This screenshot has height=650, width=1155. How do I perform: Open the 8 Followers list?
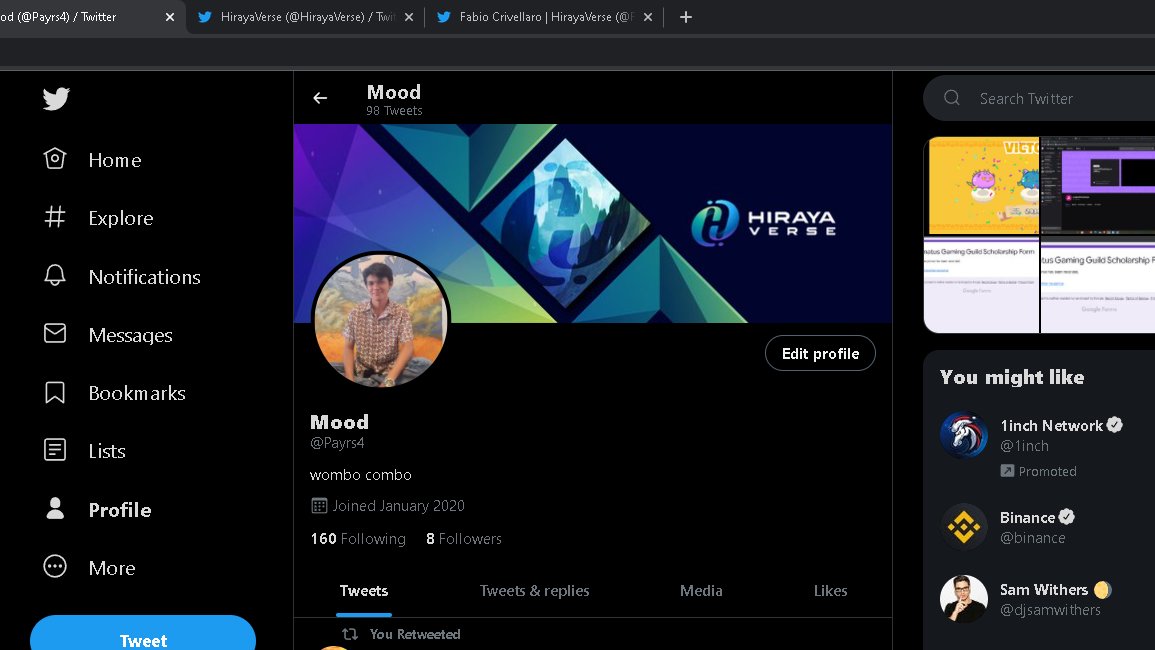tap(463, 539)
